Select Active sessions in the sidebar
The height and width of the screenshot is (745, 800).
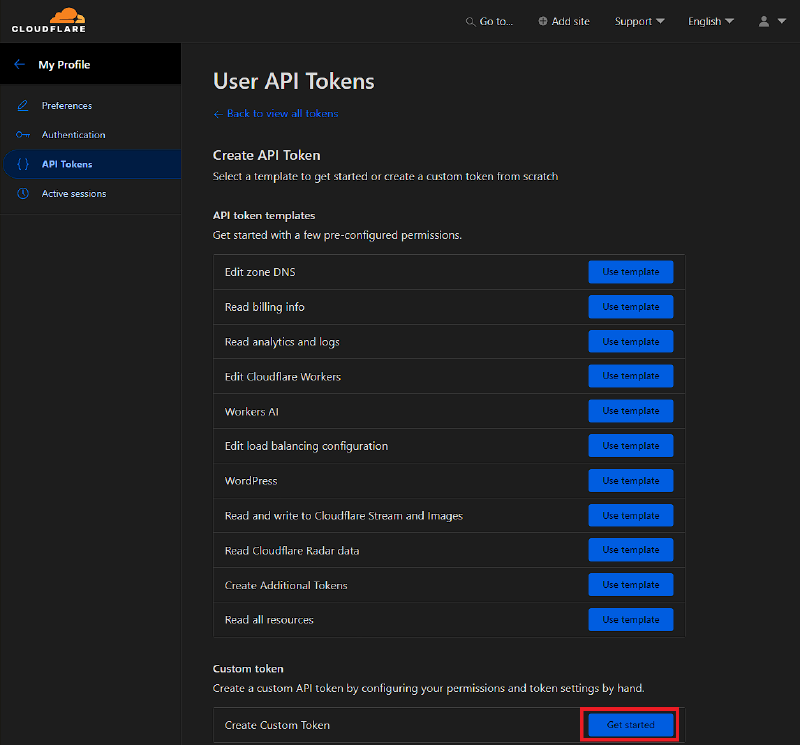(x=73, y=194)
